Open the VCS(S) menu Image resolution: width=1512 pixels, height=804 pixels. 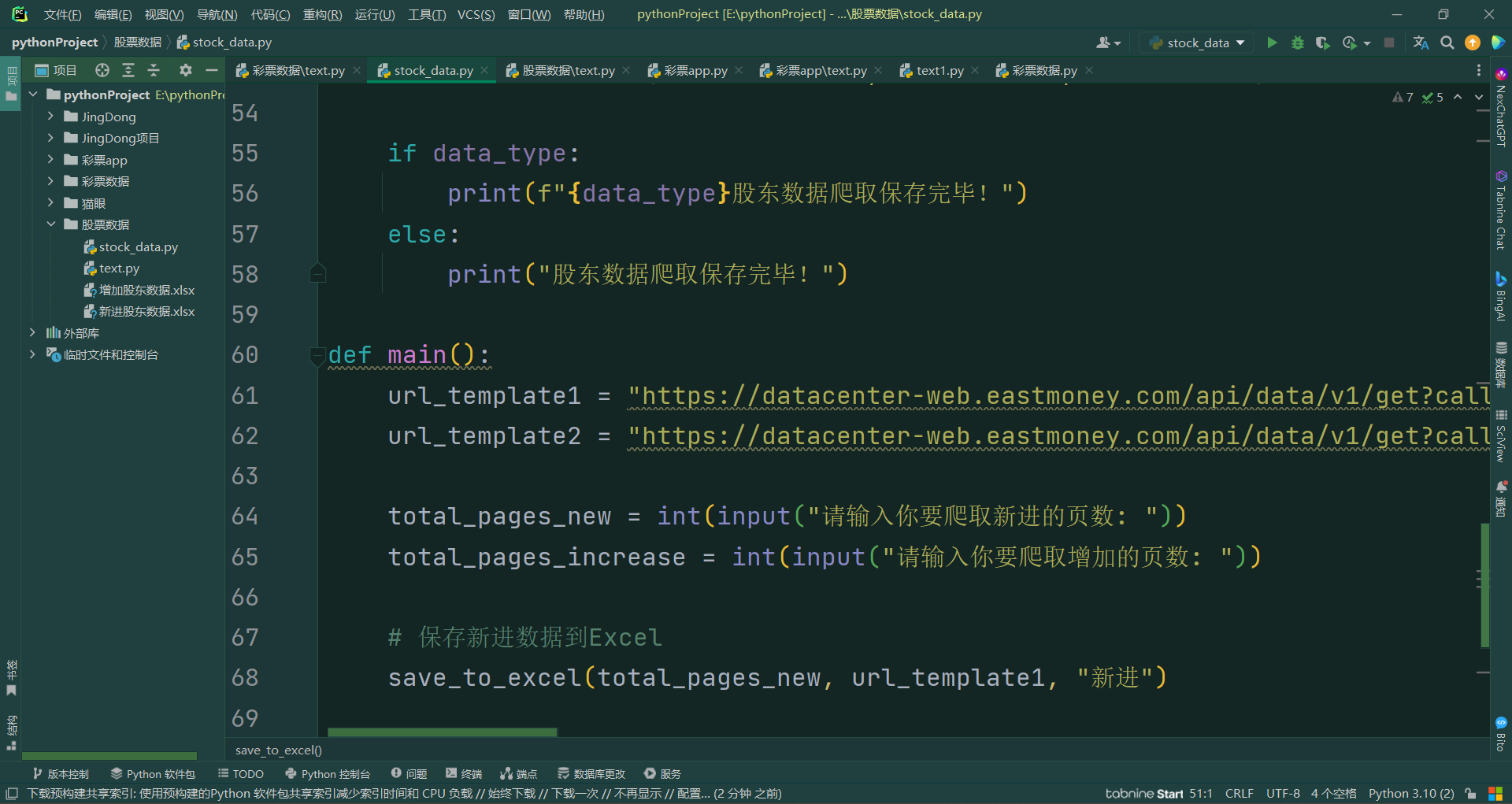pos(476,14)
